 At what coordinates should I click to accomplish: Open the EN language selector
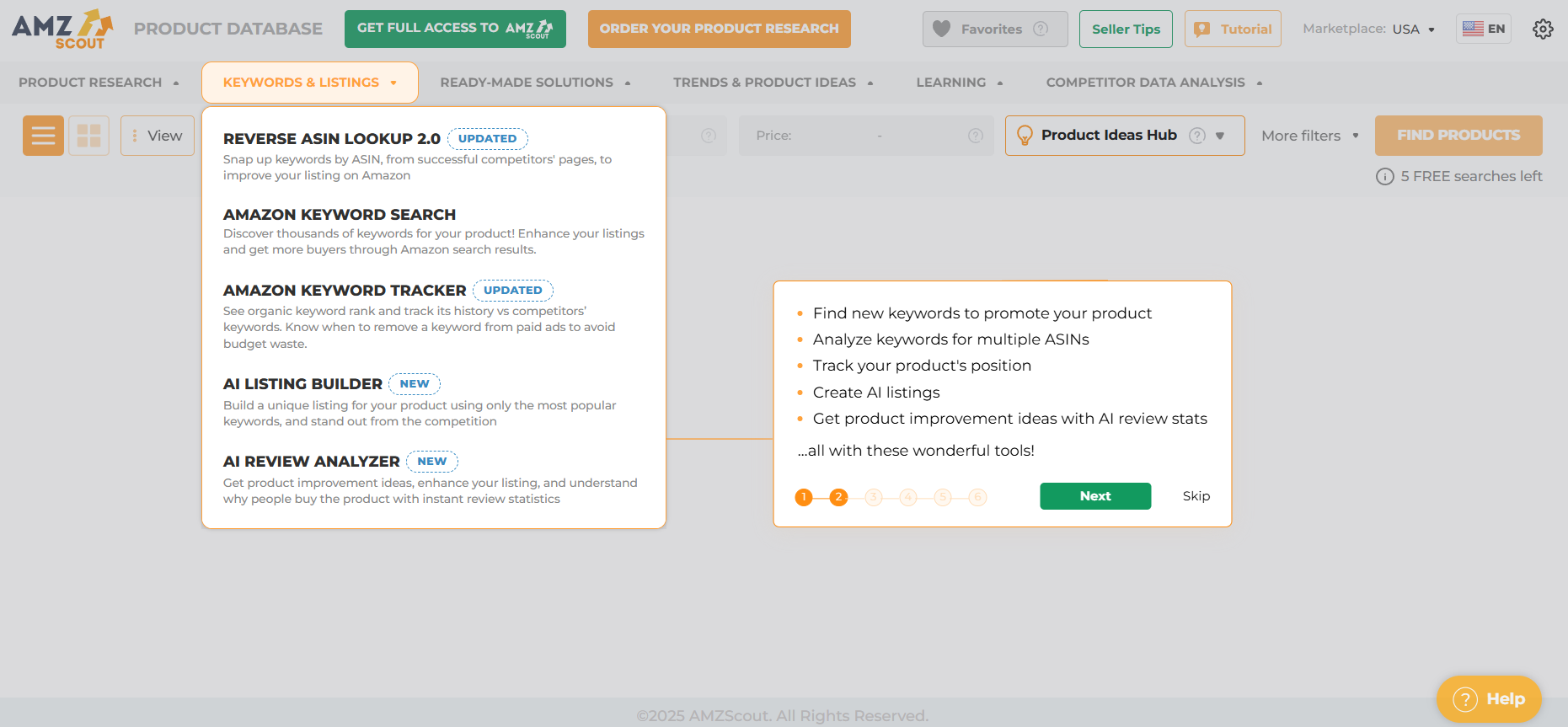coord(1484,29)
